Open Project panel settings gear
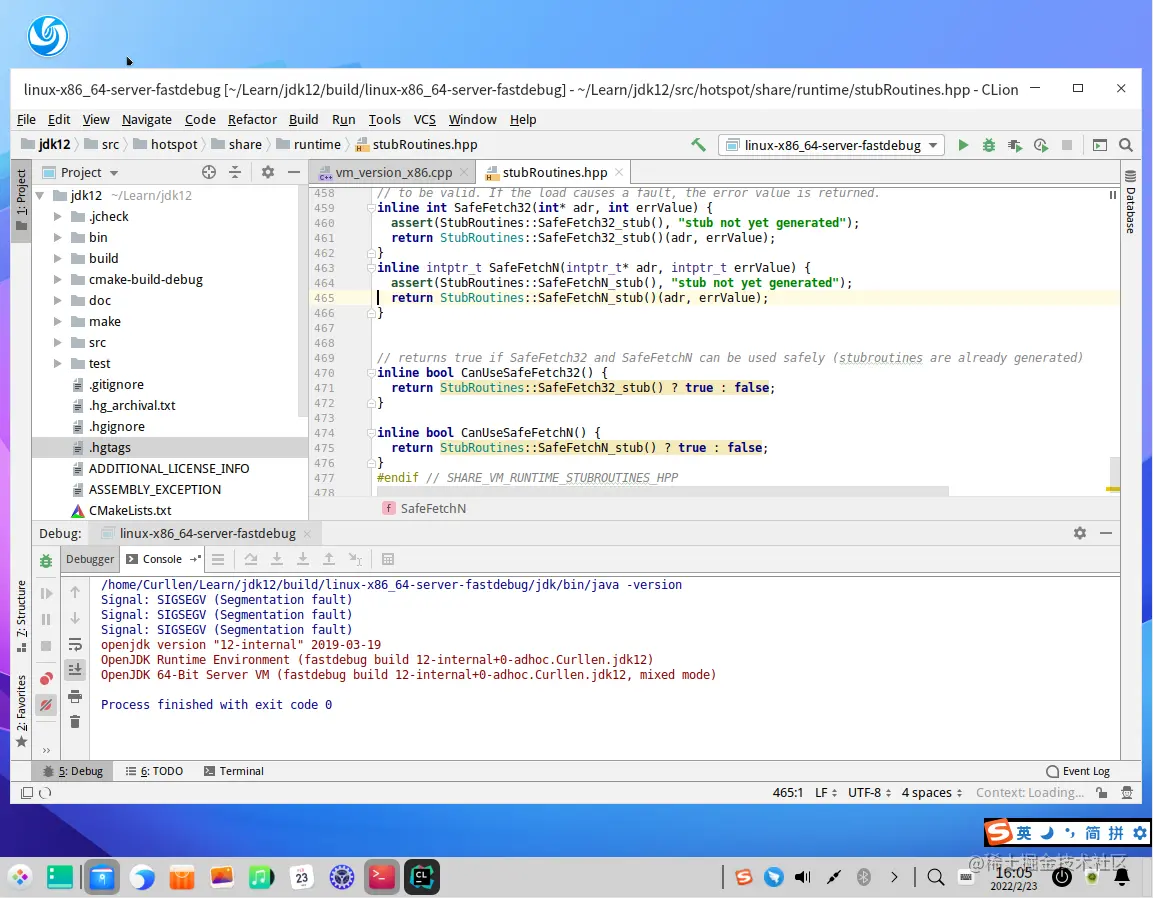Image resolution: width=1153 pixels, height=898 pixels. pos(268,172)
